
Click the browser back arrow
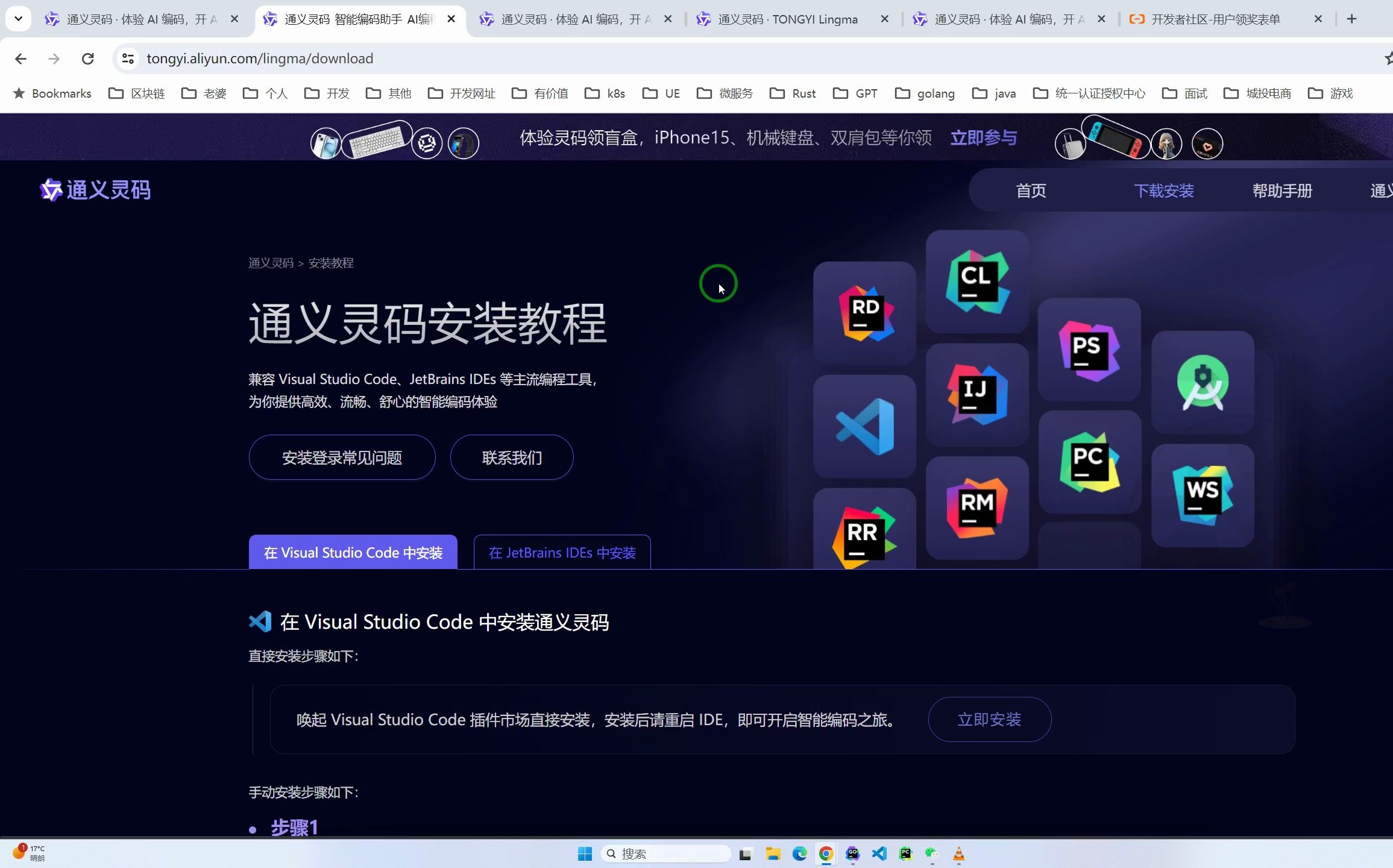click(20, 58)
